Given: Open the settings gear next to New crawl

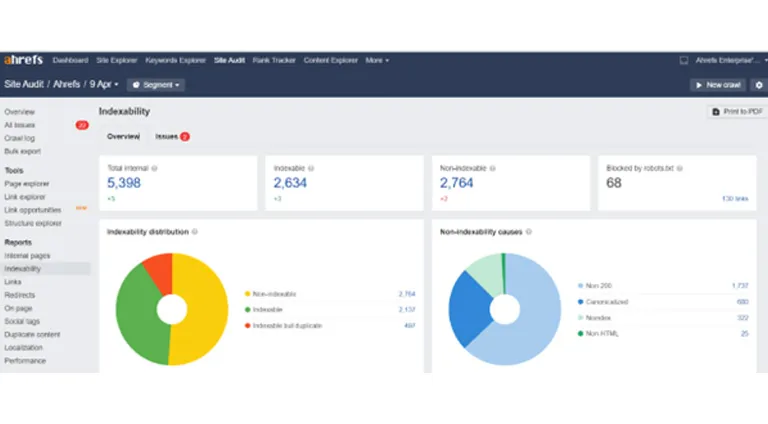Looking at the screenshot, I should (759, 85).
